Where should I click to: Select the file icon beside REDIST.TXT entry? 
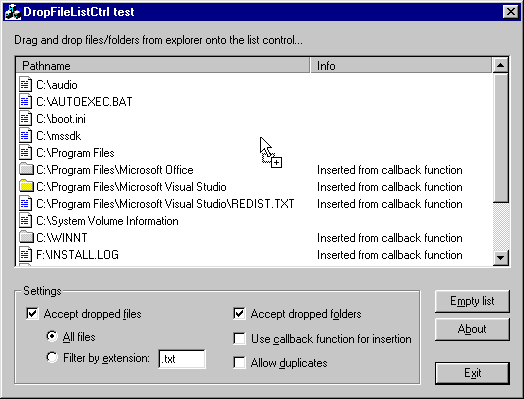click(25, 204)
